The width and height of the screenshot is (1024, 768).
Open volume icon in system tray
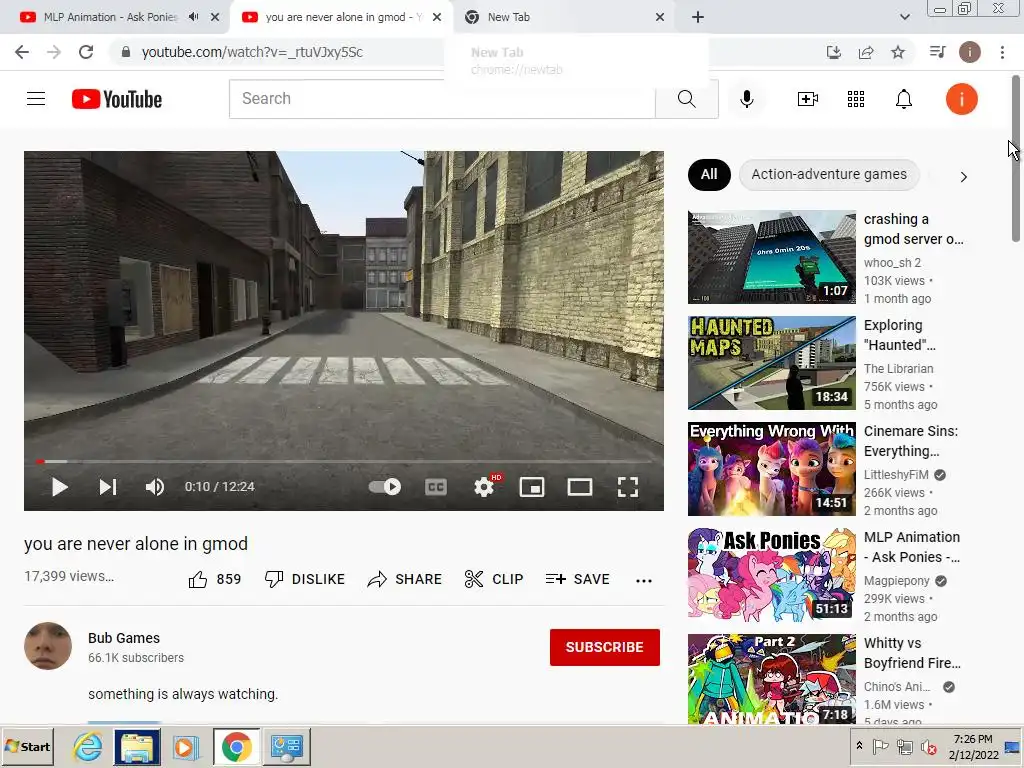(x=928, y=746)
